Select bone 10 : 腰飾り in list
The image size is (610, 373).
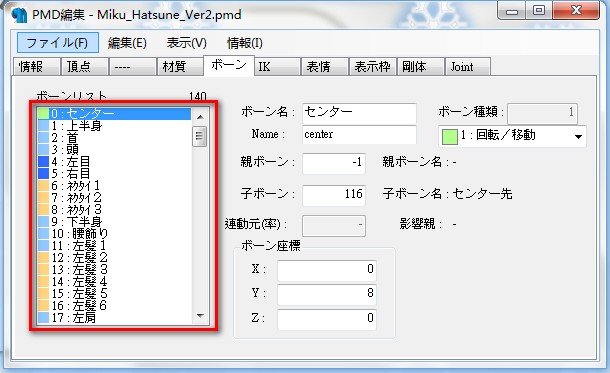coord(114,234)
